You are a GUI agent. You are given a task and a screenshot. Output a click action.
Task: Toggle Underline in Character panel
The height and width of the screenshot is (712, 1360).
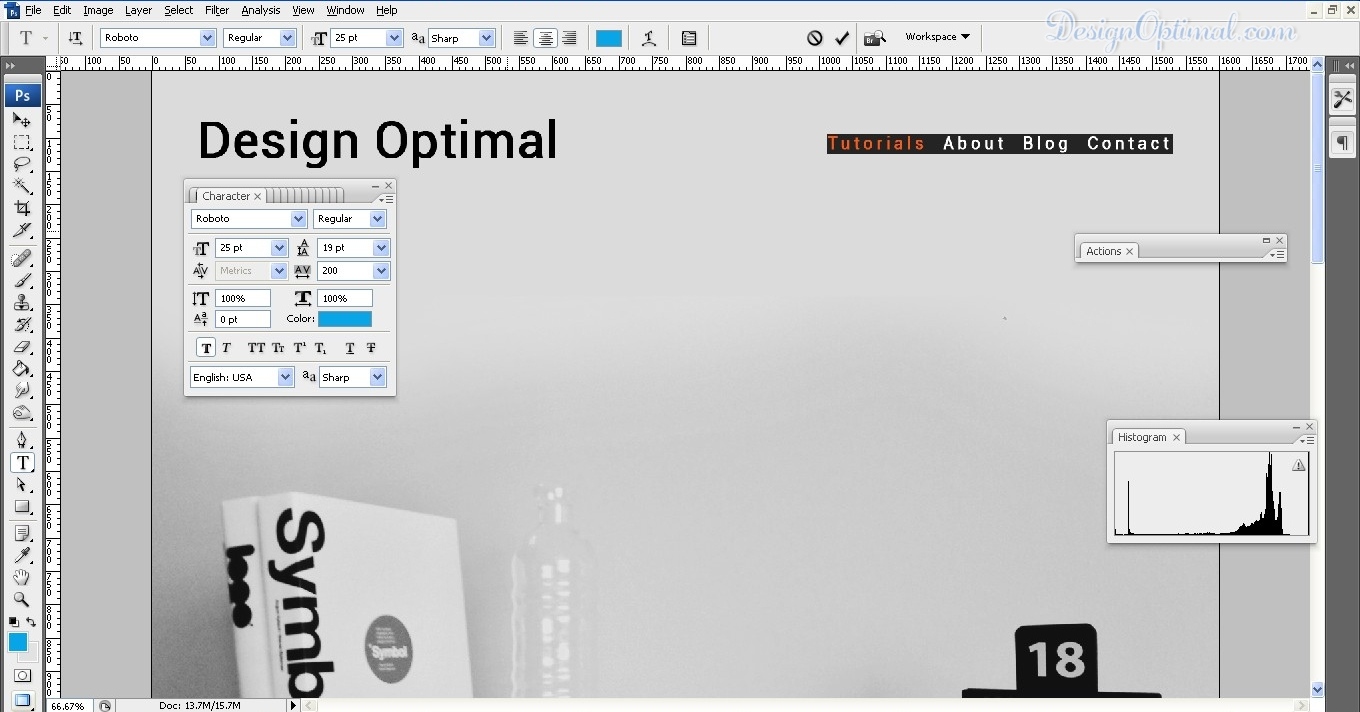[x=350, y=348]
